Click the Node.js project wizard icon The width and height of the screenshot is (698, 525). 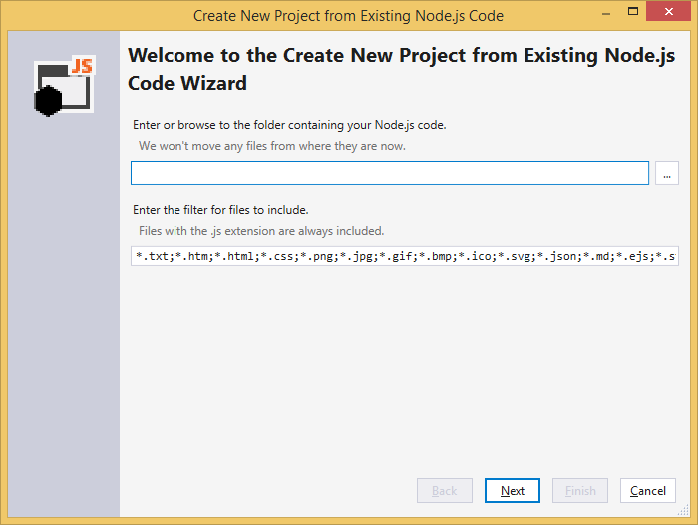(x=65, y=85)
